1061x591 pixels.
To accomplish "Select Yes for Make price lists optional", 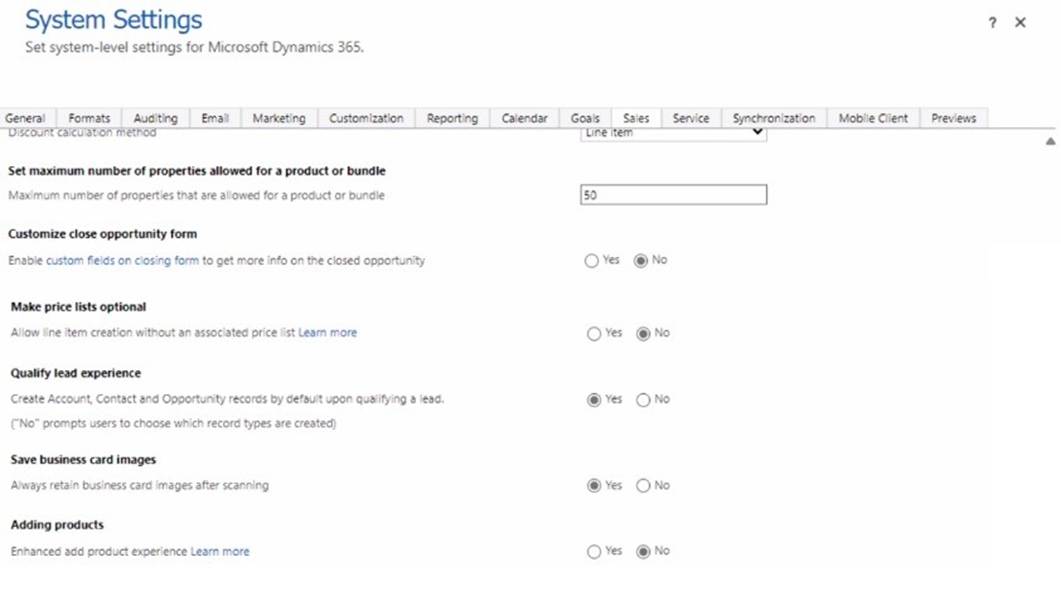I will [x=594, y=334].
